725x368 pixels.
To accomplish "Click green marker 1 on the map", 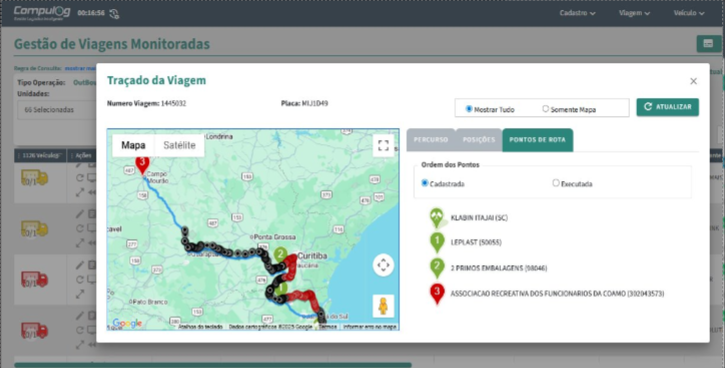I will click(x=280, y=288).
